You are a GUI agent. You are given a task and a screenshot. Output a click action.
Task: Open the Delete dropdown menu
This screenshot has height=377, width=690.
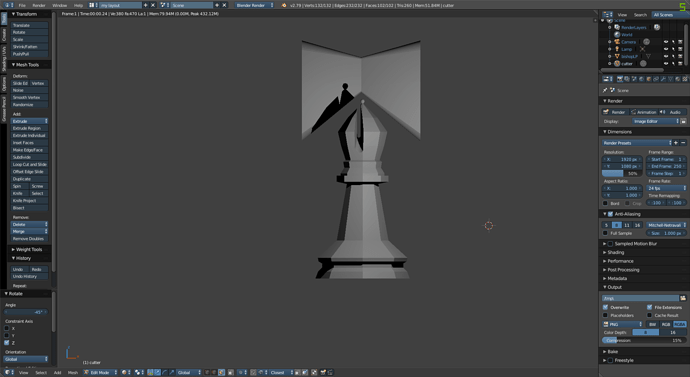pos(29,224)
